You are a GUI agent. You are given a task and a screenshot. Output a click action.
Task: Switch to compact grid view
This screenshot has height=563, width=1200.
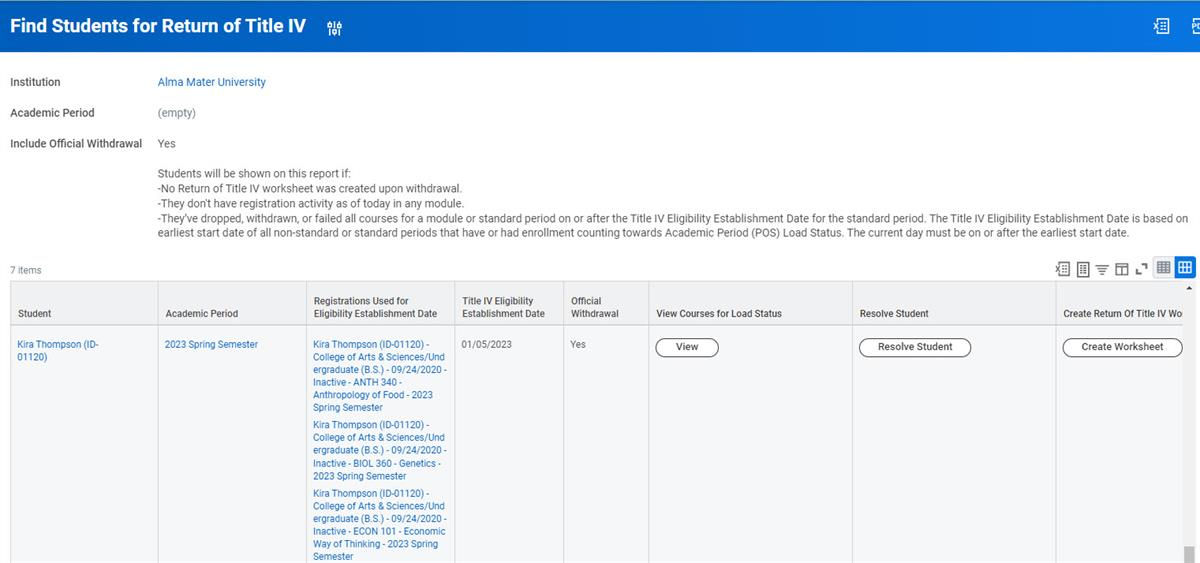pos(1164,268)
